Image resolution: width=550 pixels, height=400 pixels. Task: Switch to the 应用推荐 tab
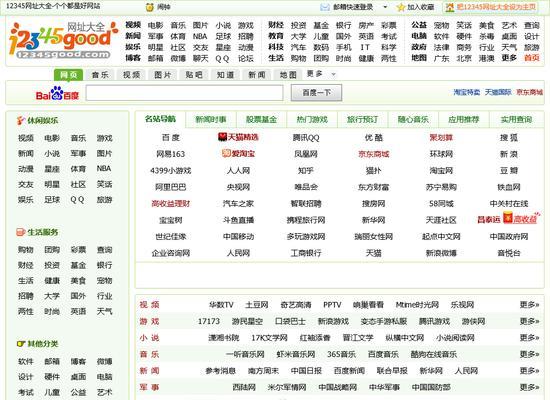pos(463,120)
